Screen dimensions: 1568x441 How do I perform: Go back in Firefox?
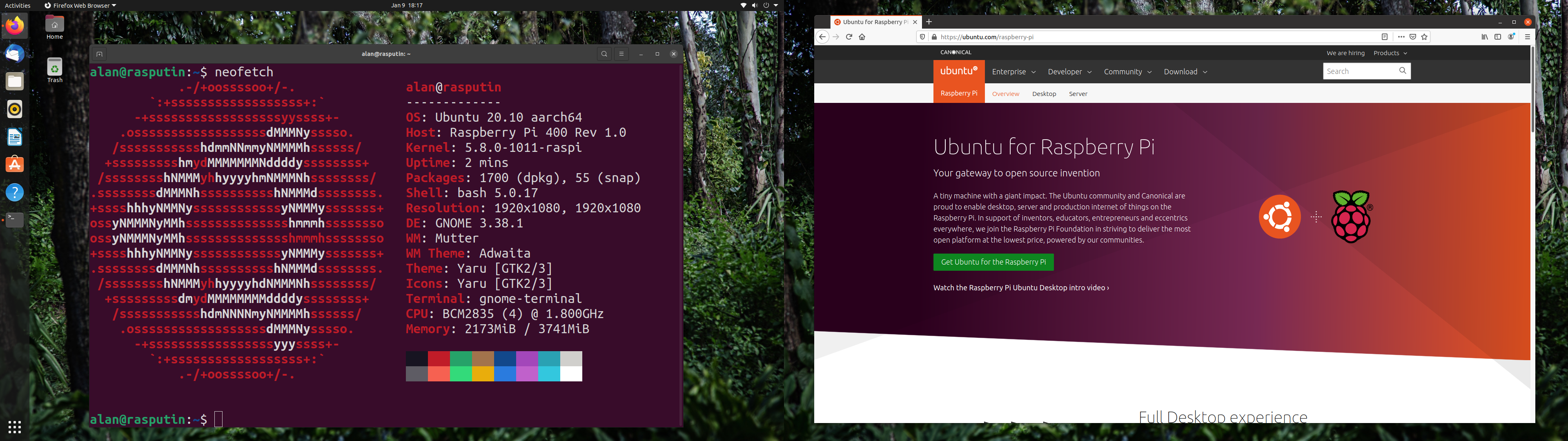tap(822, 37)
